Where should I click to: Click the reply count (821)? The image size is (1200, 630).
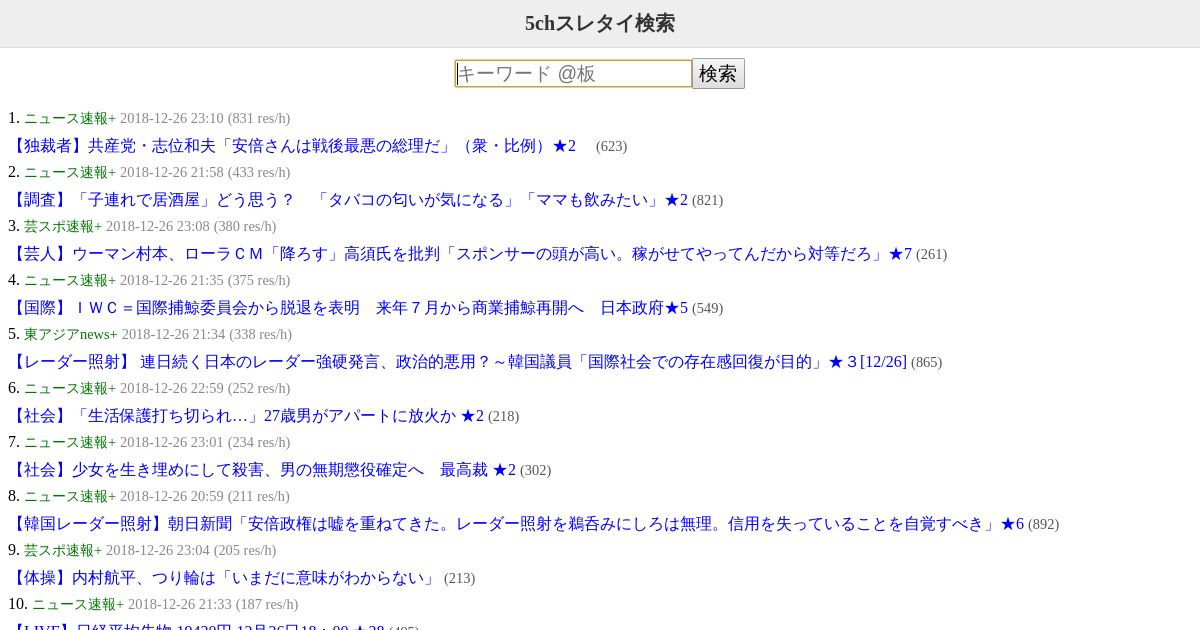(708, 200)
